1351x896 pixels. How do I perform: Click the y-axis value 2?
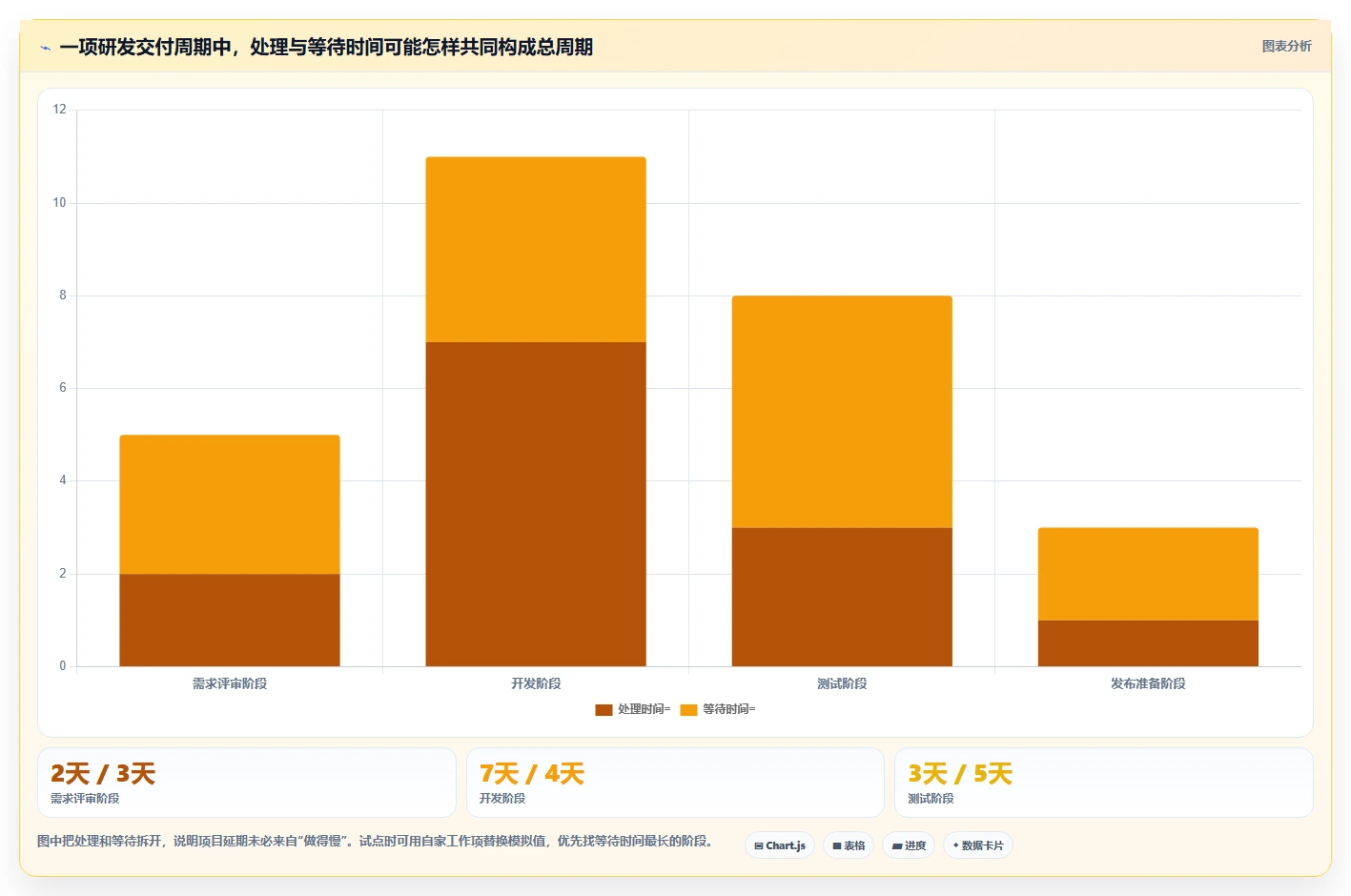63,574
